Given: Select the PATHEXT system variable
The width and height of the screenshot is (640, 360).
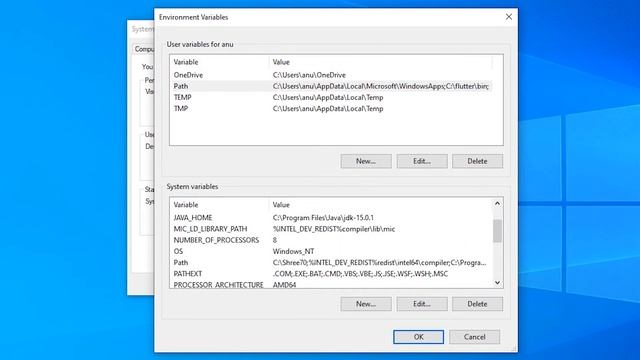Looking at the screenshot, I should click(x=331, y=274).
